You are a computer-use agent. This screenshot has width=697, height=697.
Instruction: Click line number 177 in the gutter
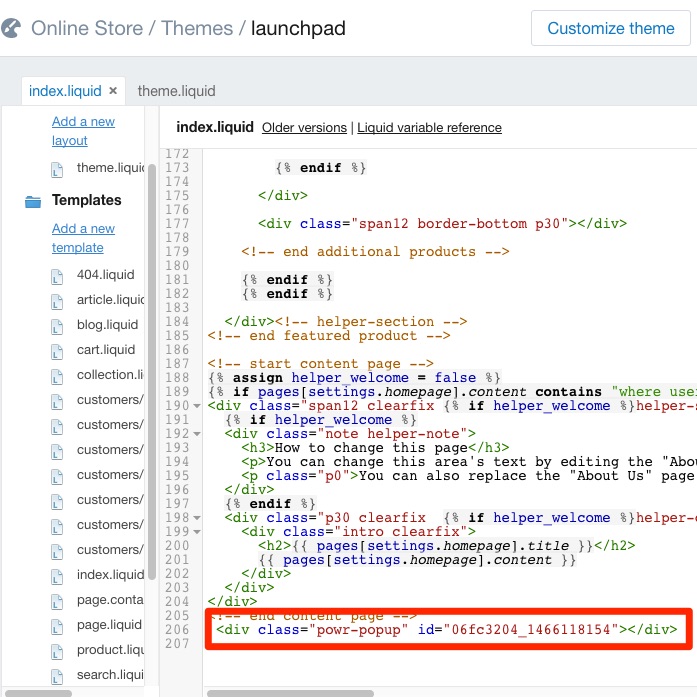tap(177, 224)
